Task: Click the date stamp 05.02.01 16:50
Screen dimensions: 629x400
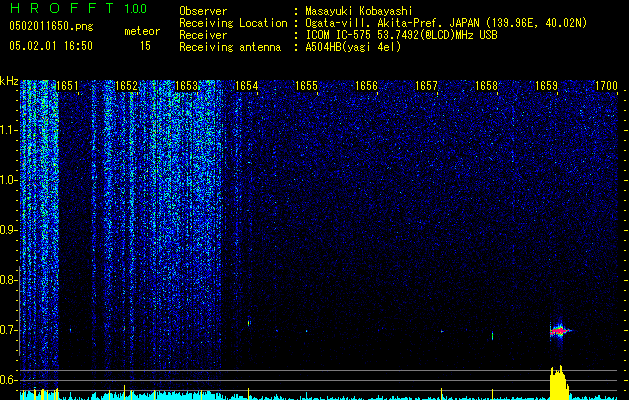Action: [x=51, y=46]
